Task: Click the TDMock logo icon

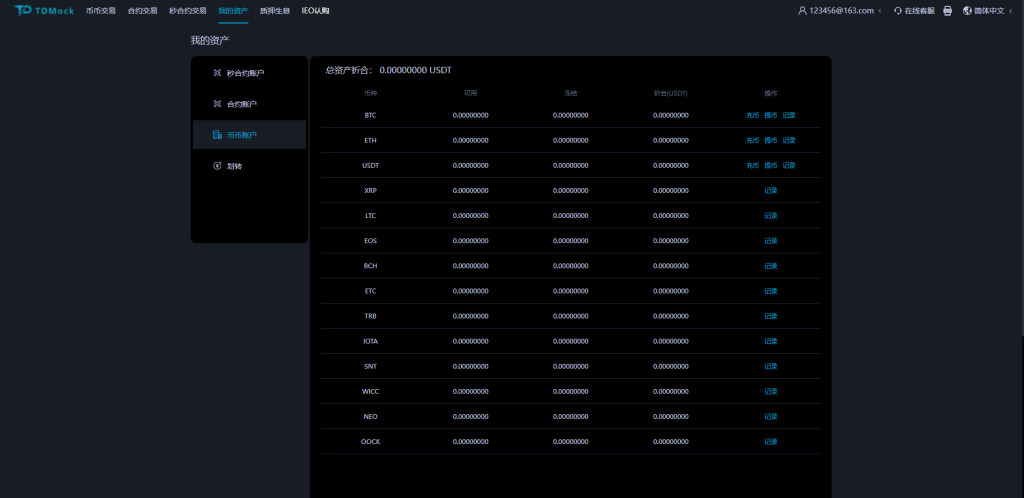Action: (x=23, y=10)
